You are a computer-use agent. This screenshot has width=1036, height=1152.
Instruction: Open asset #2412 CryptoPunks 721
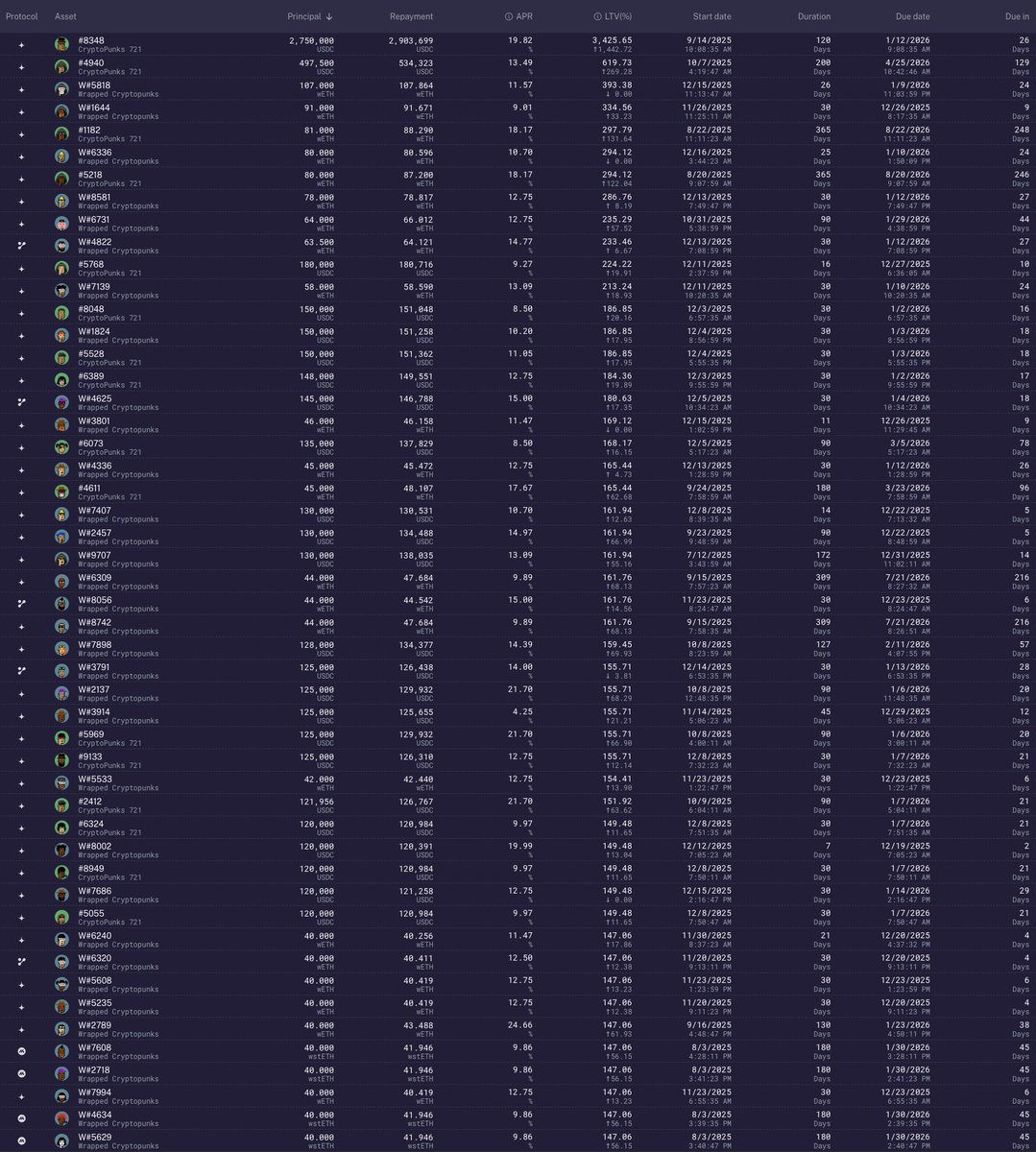tap(109, 805)
